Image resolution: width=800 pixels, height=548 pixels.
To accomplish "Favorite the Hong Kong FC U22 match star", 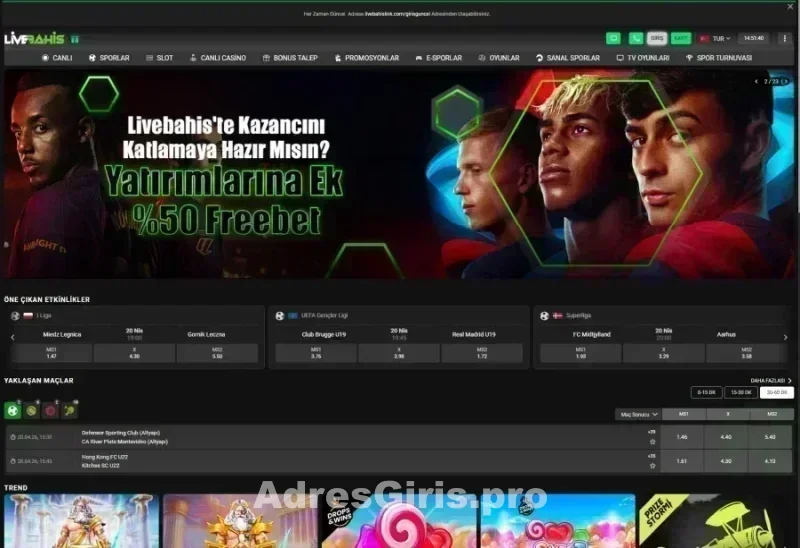I will 652,466.
